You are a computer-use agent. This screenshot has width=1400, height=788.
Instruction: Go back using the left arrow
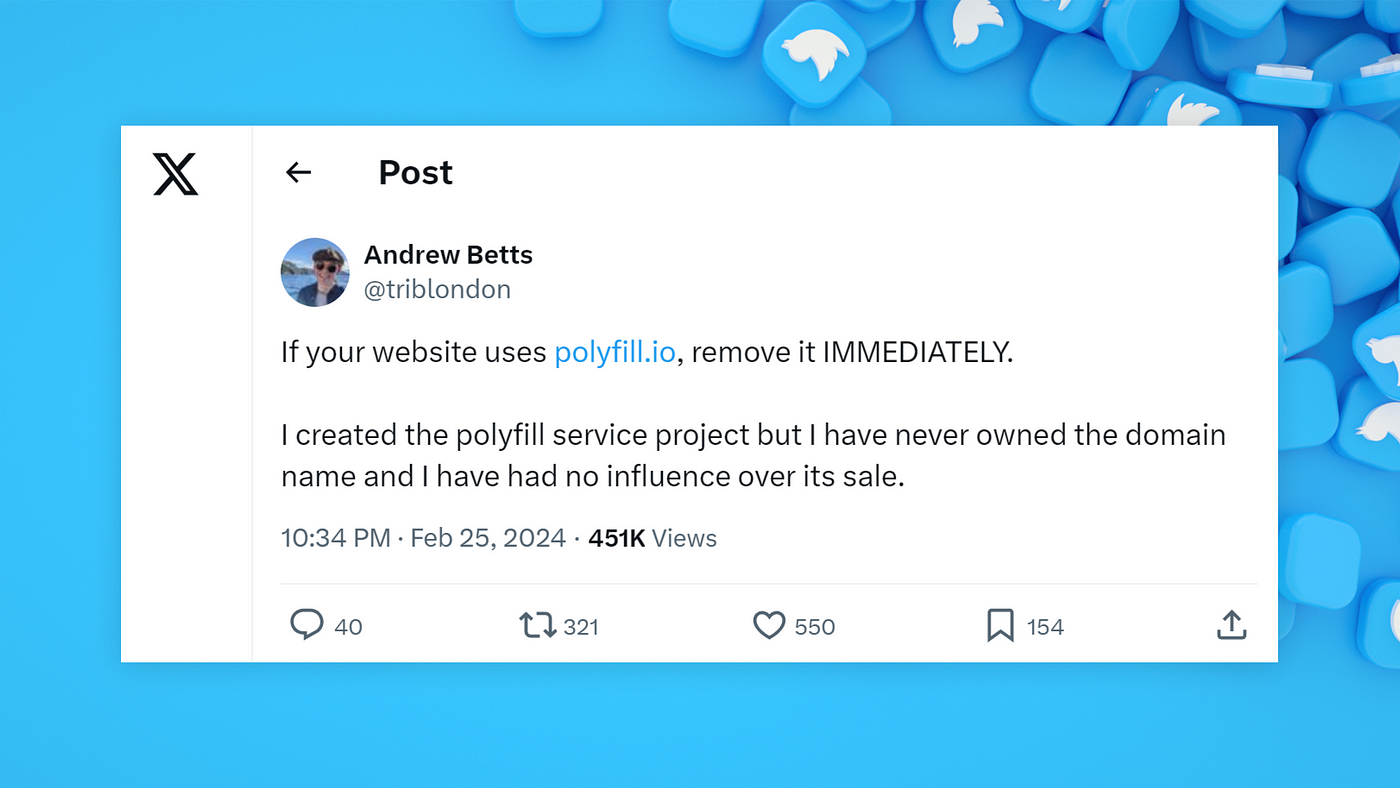click(x=298, y=172)
